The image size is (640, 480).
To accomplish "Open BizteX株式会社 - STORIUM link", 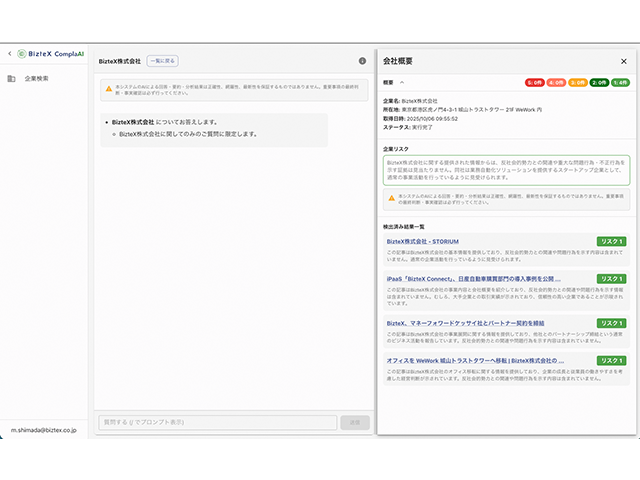I will tap(422, 242).
